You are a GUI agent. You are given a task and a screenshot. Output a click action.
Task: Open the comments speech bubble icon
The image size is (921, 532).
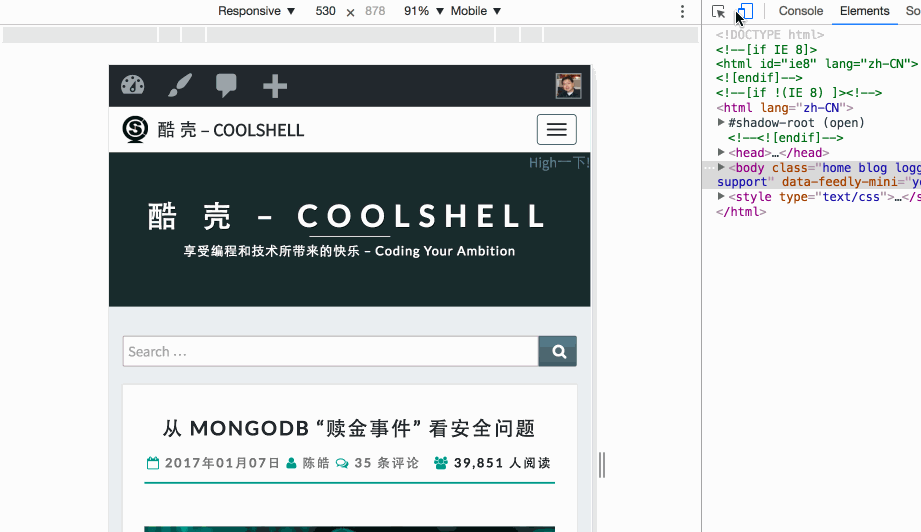[x=227, y=86]
